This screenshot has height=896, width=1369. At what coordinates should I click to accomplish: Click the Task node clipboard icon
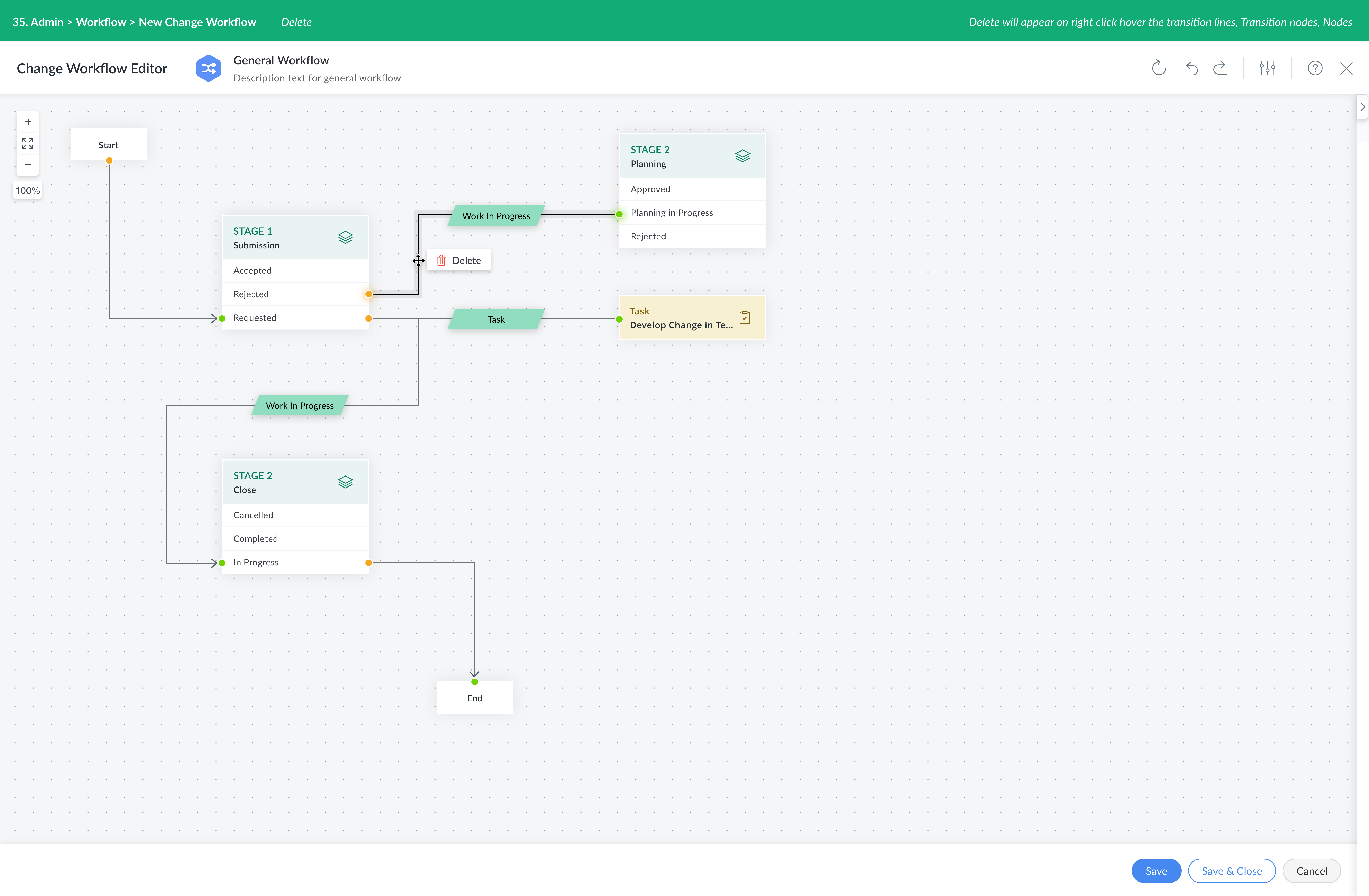tap(744, 317)
